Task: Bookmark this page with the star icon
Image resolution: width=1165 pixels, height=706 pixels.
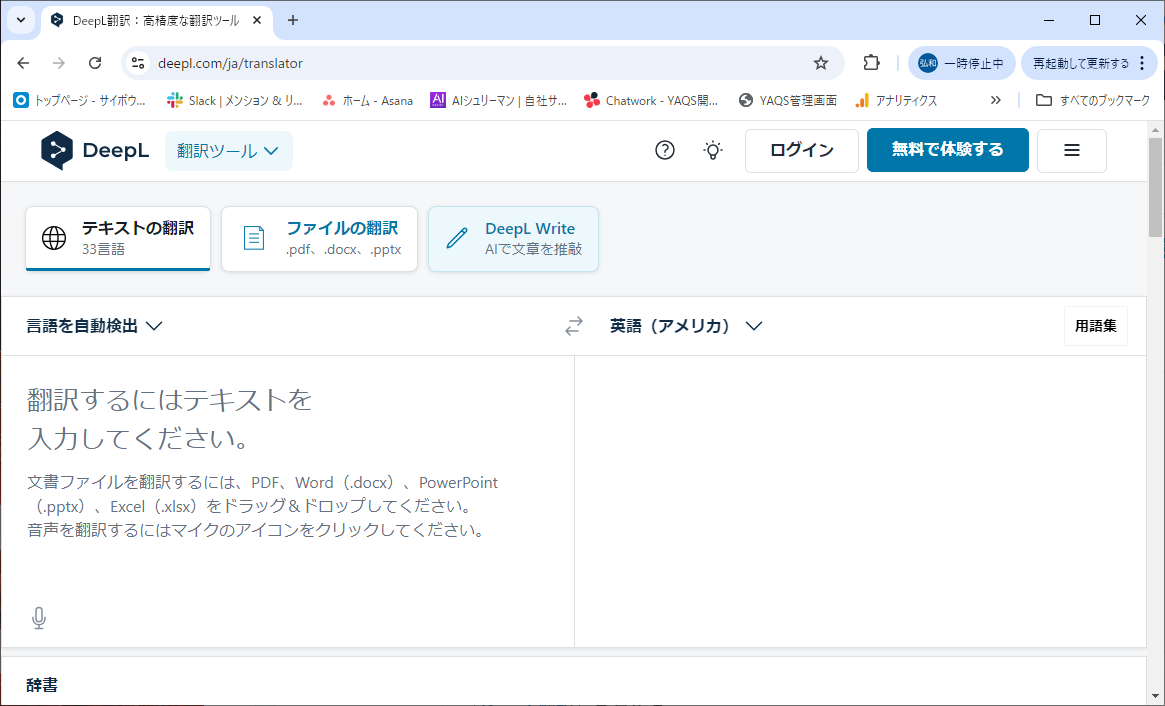Action: point(820,63)
